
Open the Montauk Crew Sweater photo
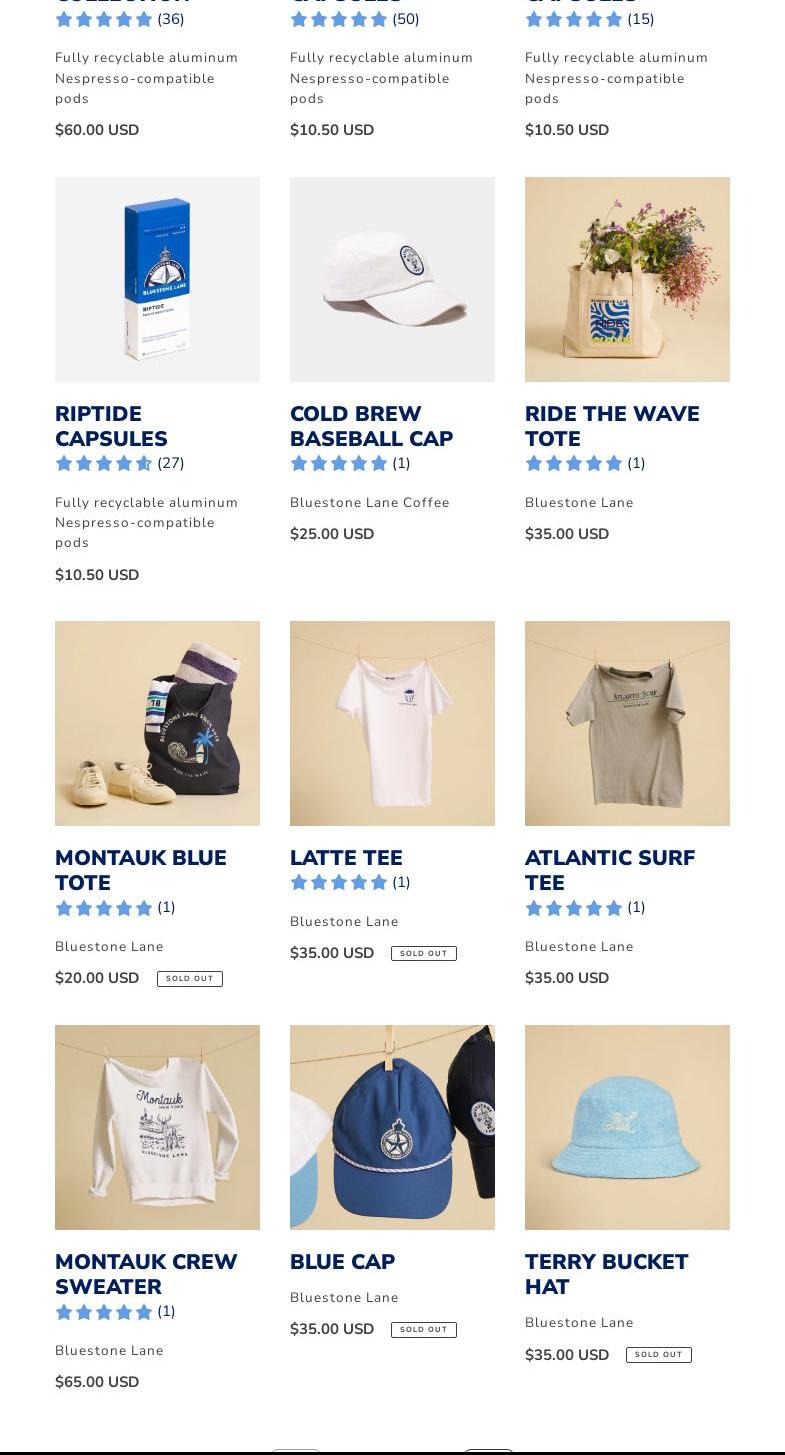pyautogui.click(x=157, y=1127)
